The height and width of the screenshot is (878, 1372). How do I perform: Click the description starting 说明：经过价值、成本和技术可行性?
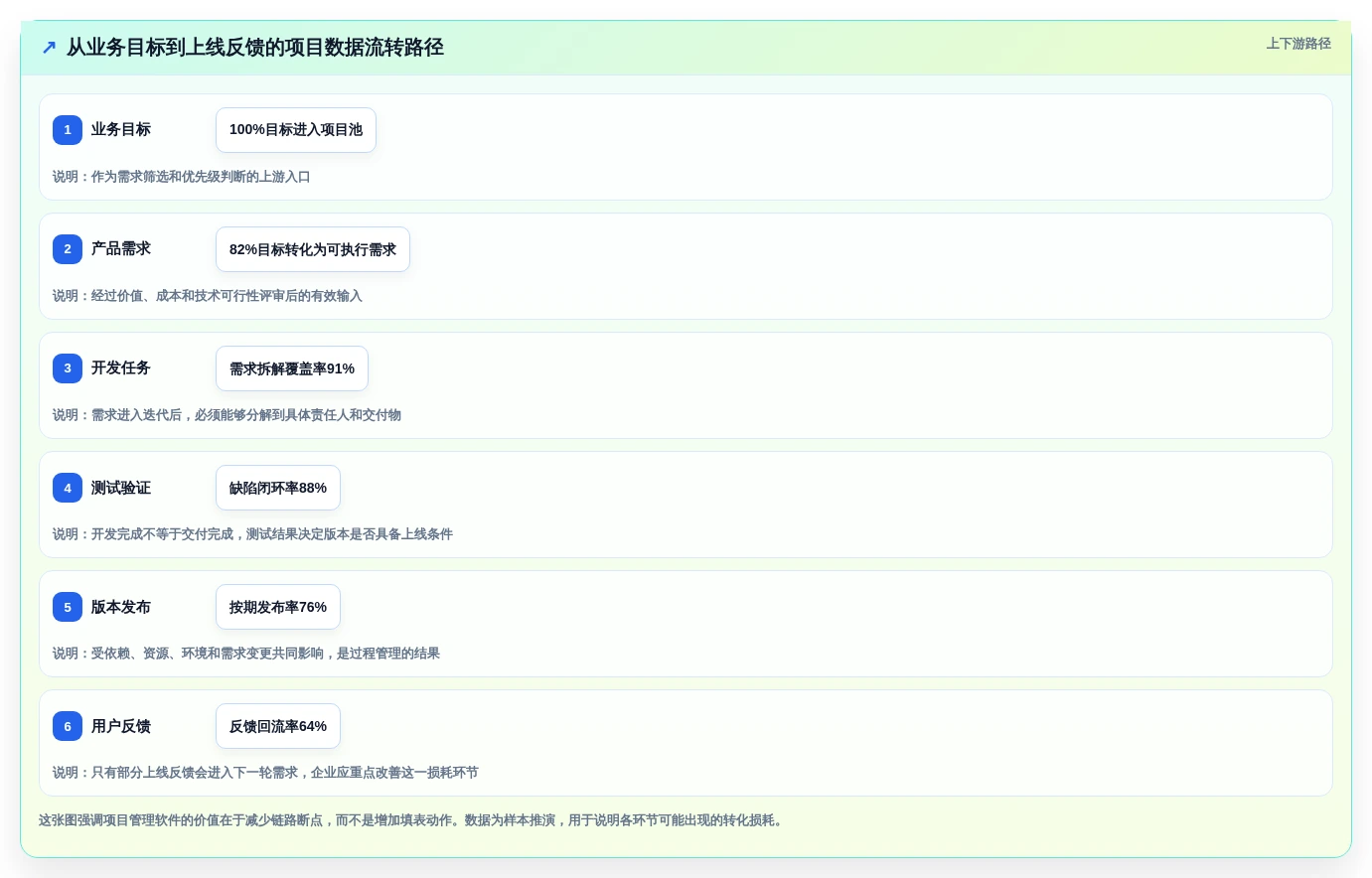click(x=208, y=296)
